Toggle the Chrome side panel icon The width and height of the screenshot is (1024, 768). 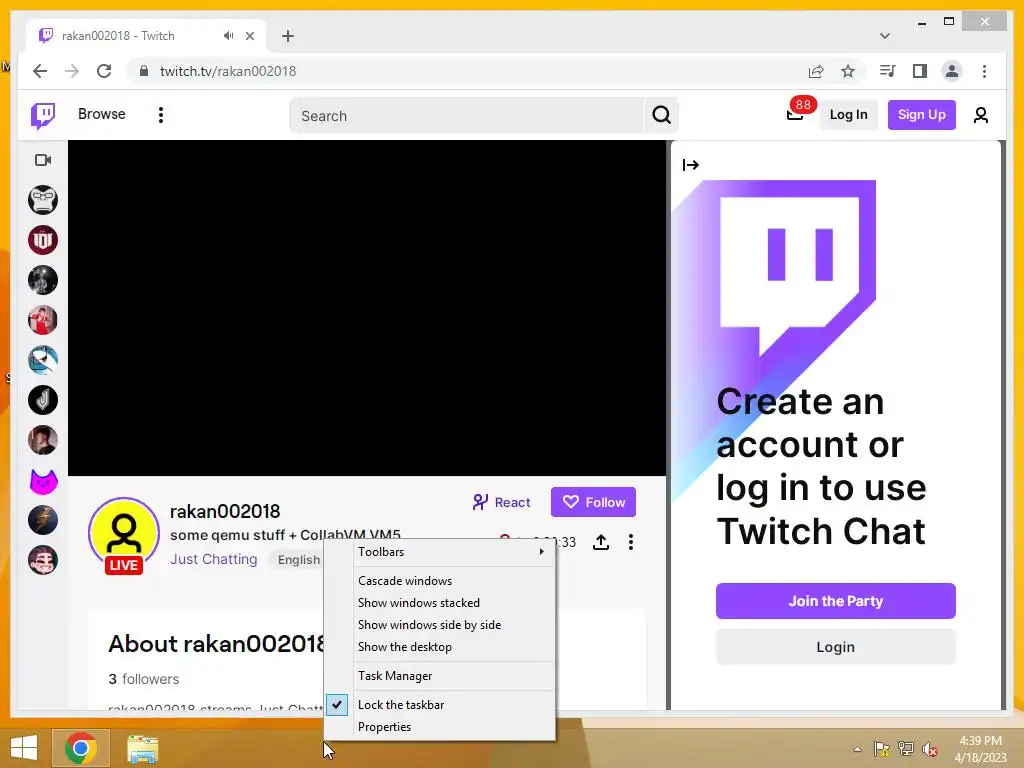pos(920,71)
